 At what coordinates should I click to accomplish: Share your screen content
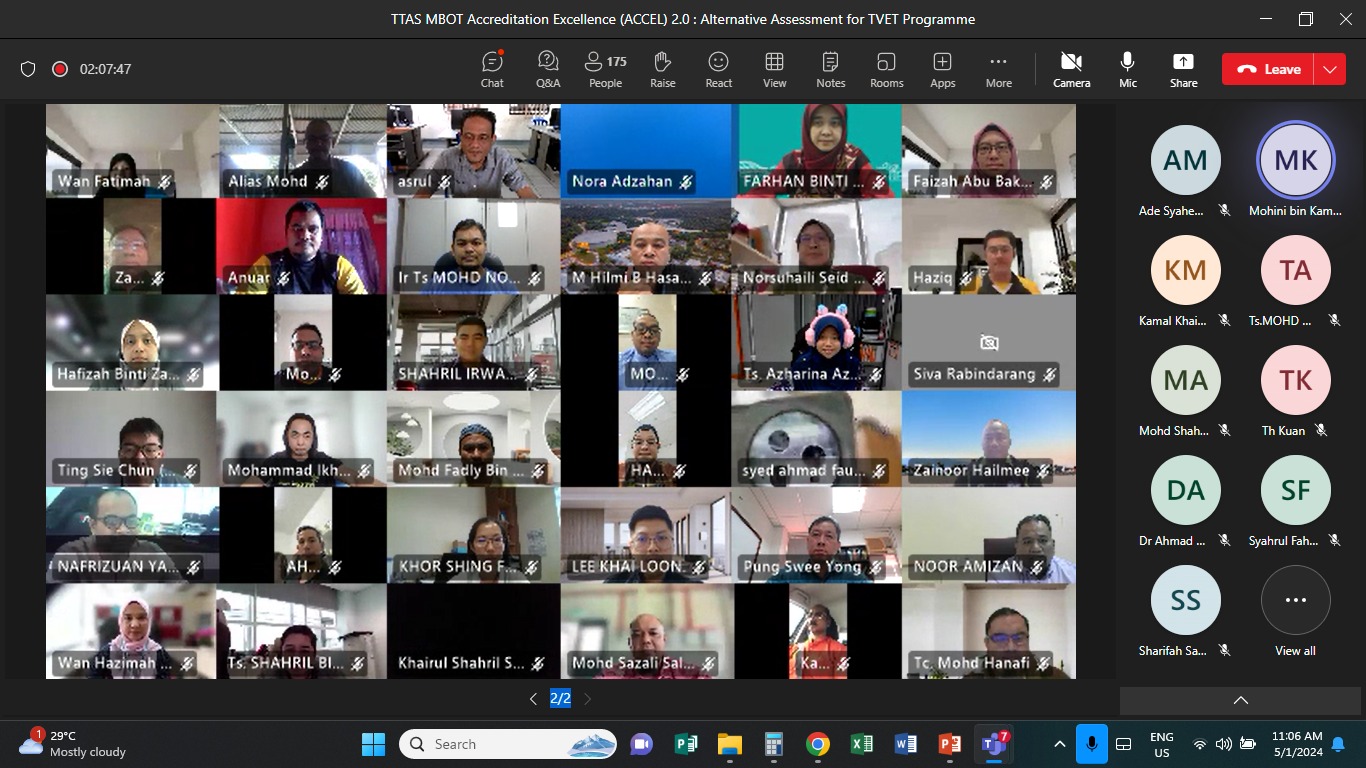tap(1183, 69)
